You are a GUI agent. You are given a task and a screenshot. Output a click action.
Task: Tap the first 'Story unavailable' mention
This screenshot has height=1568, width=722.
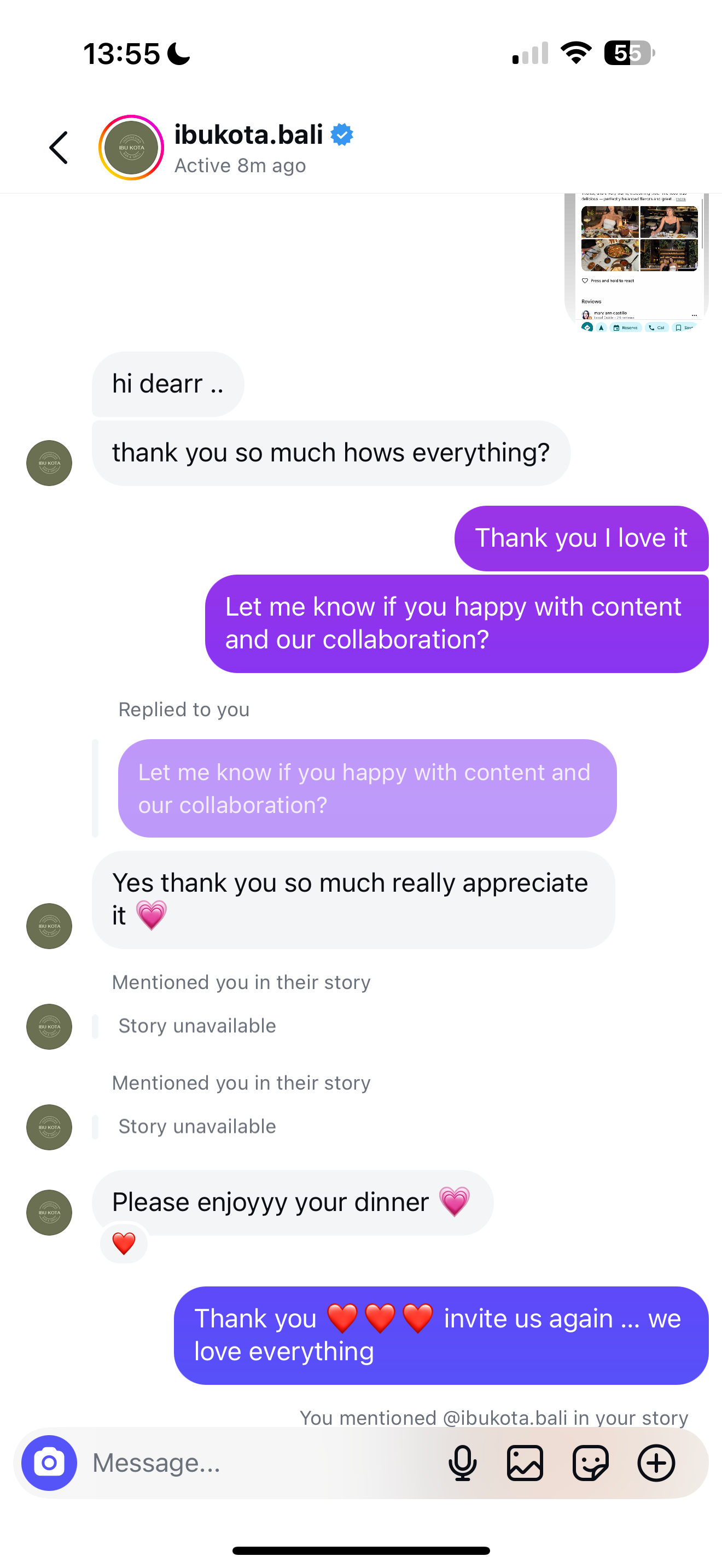(x=196, y=1026)
